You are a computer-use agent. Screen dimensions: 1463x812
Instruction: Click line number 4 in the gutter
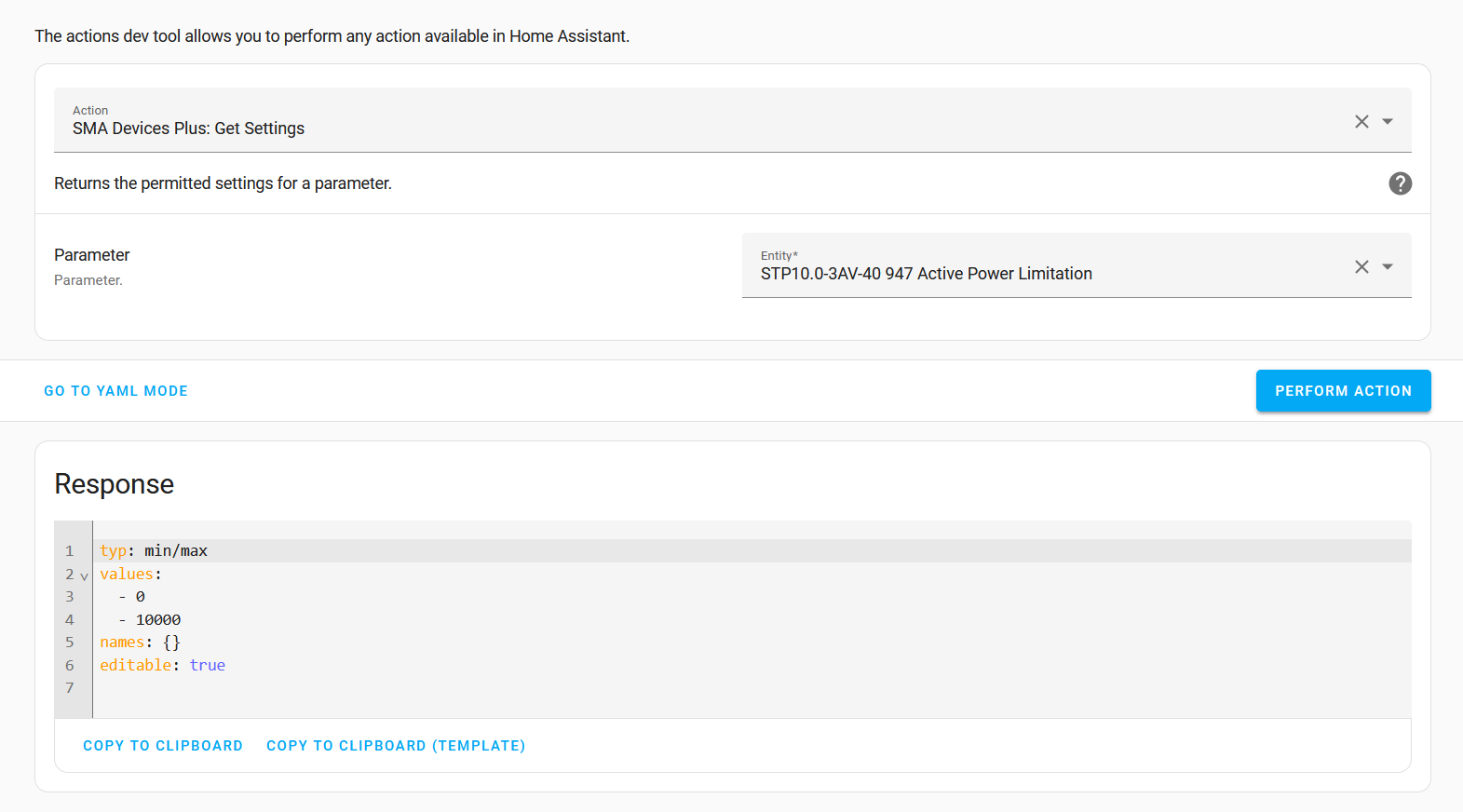pos(70,620)
